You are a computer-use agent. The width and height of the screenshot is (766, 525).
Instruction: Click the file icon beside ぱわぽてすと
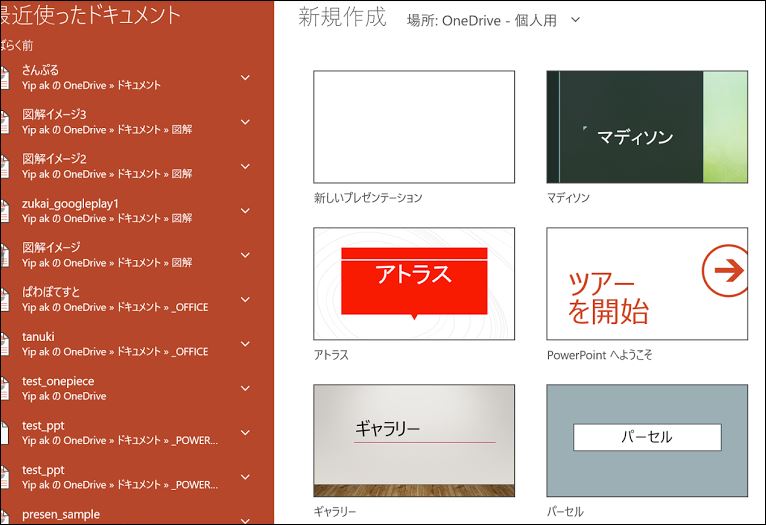pos(4,300)
